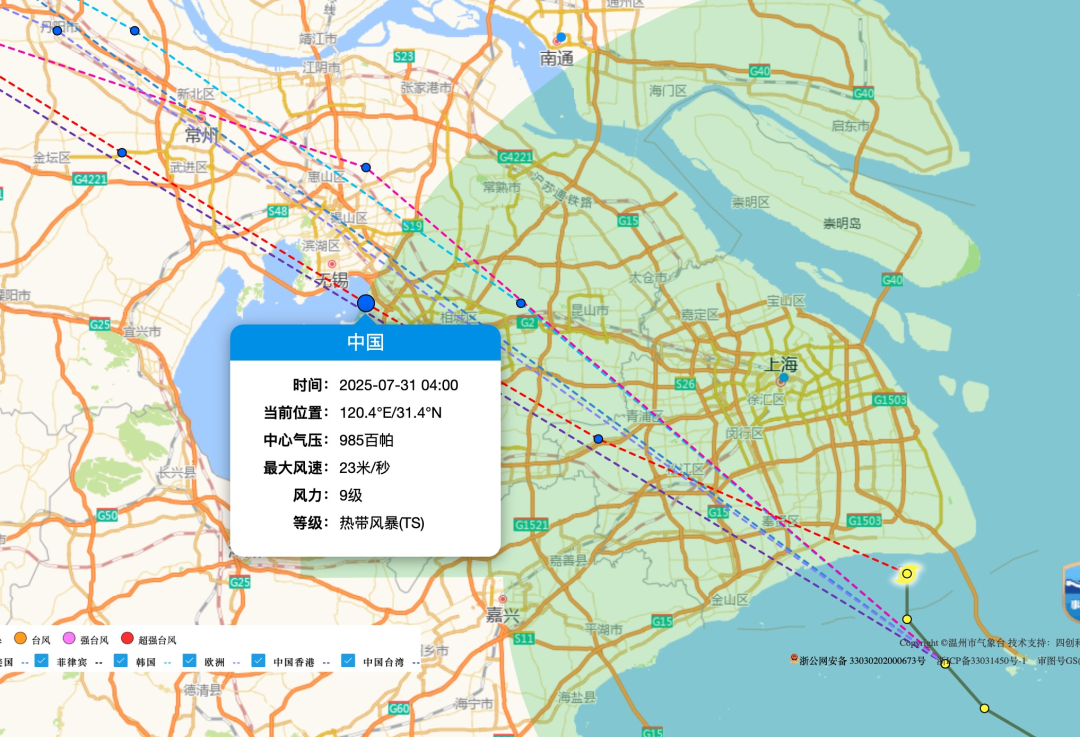Disable the 欧洲 forecast checkbox
Viewport: 1080px width, 737px height.
189,661
